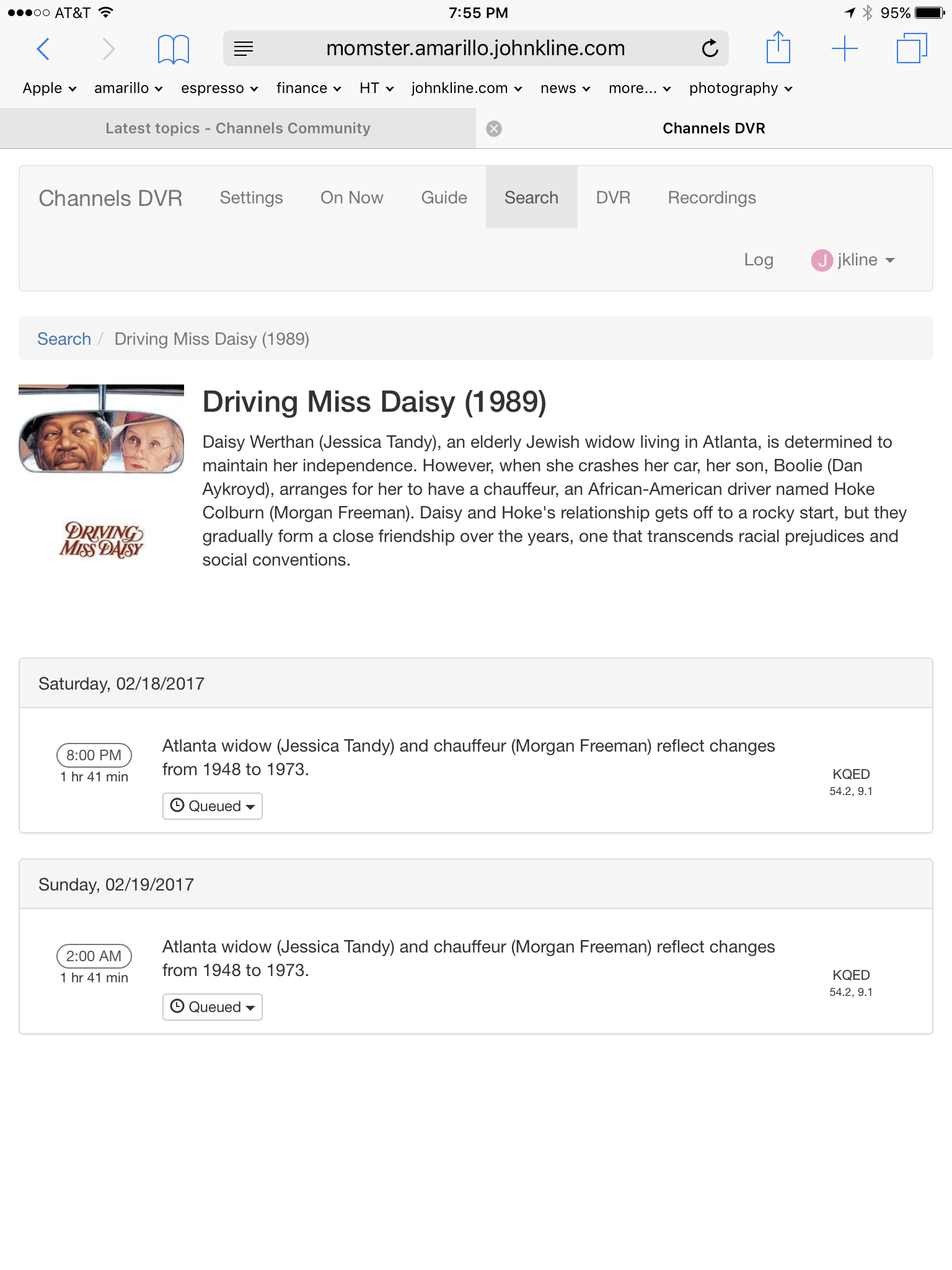Image resolution: width=952 pixels, height=1270 pixels.
Task: Click the Search breadcrumb link
Action: point(64,339)
